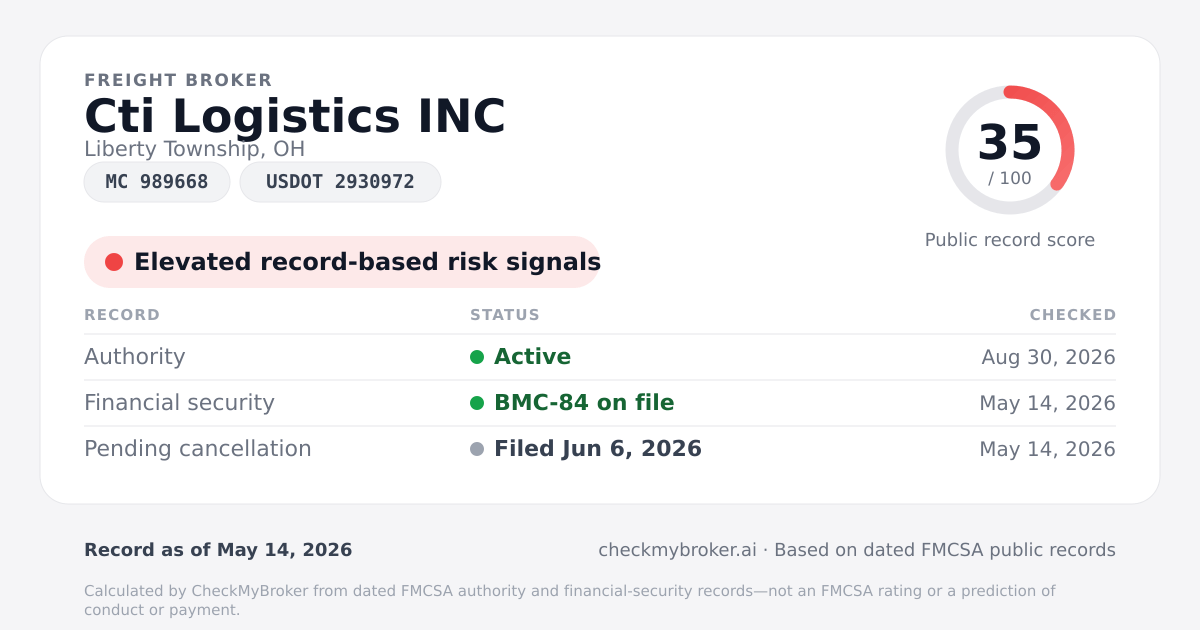The width and height of the screenshot is (1200, 630).
Task: Select the Authority record row
Action: tap(600, 357)
